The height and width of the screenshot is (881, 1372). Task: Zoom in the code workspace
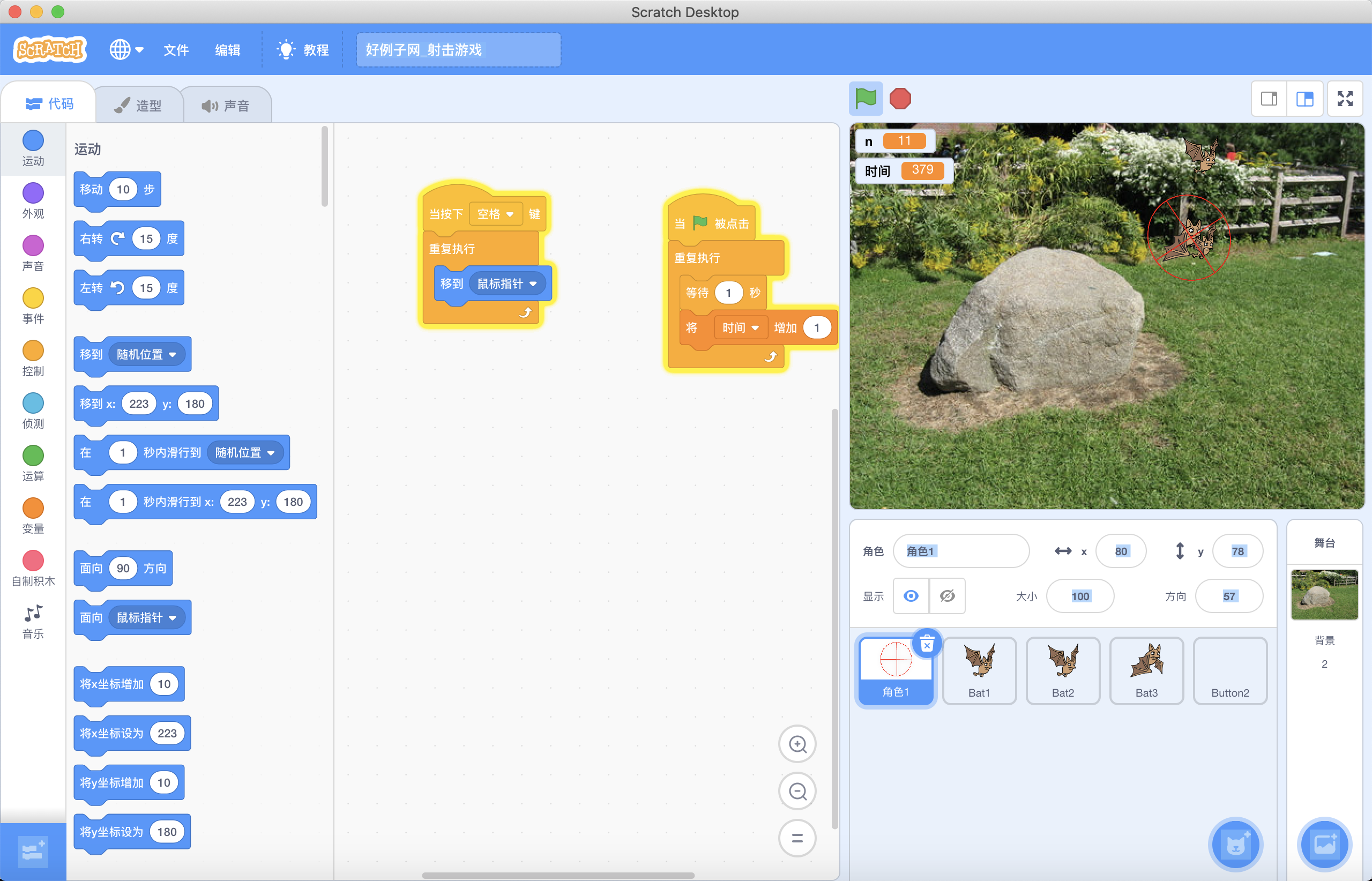point(797,744)
